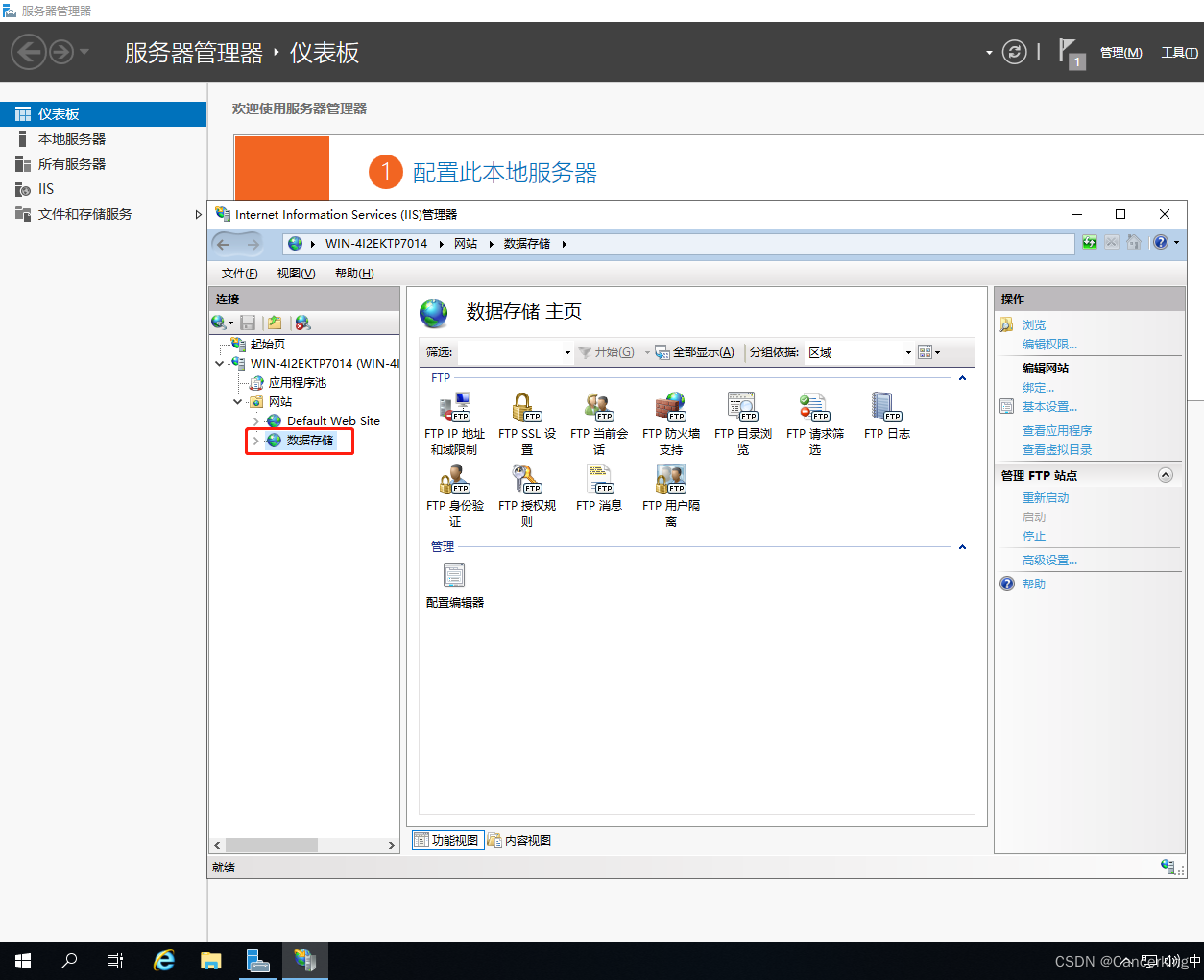This screenshot has height=980, width=1204.
Task: Open FTP logging icon
Action: tap(887, 407)
